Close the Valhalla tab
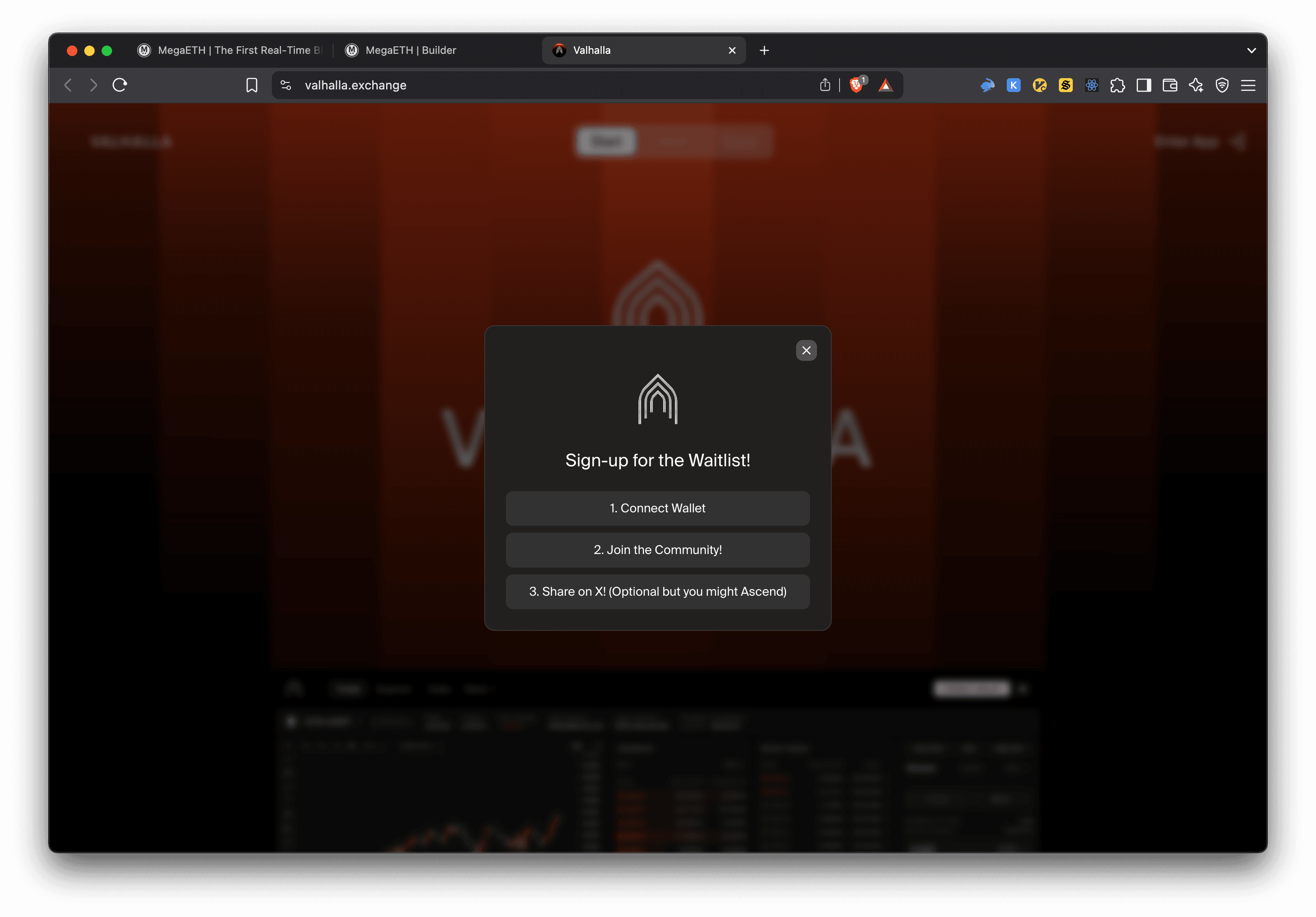Image resolution: width=1316 pixels, height=917 pixels. pos(732,50)
